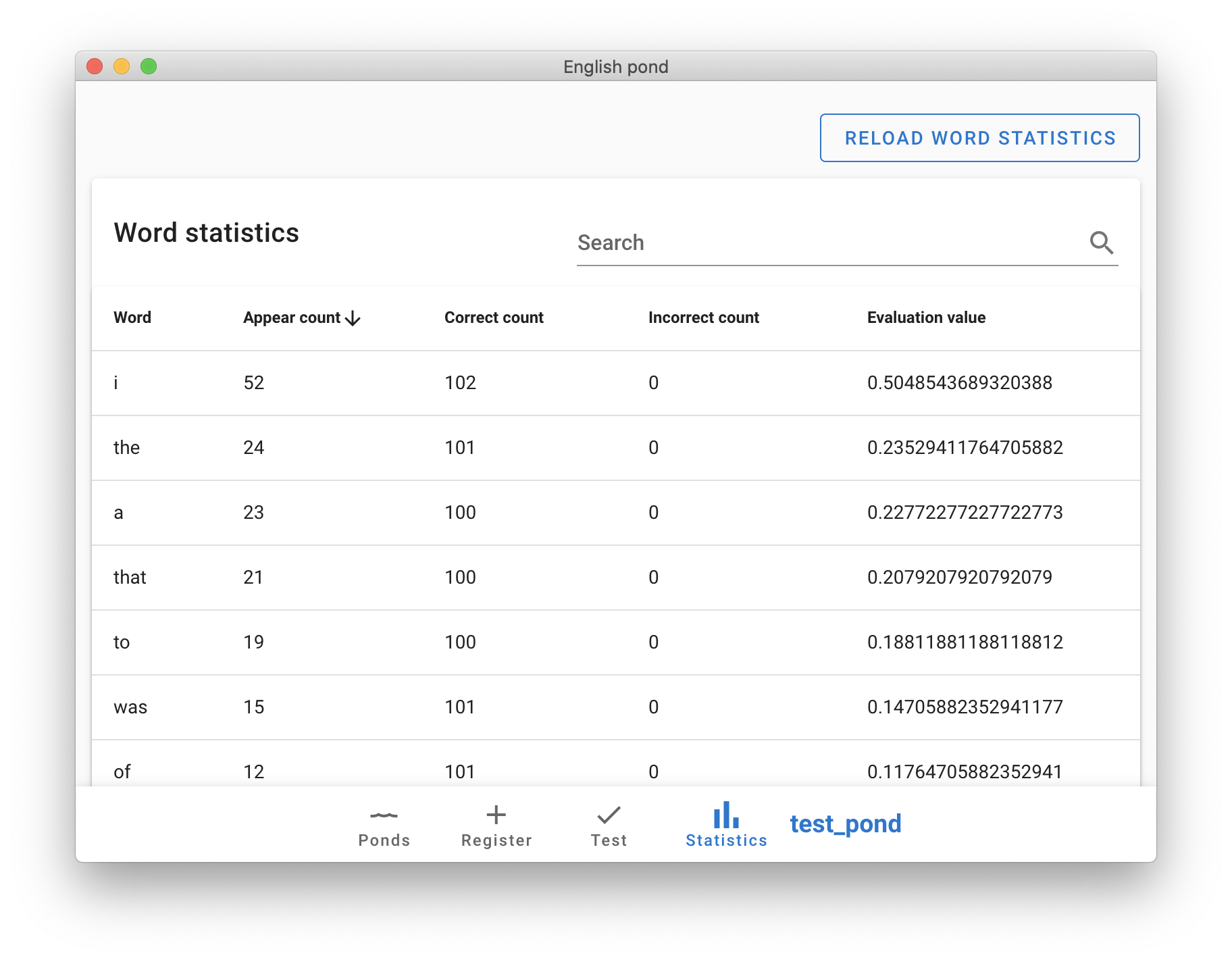
Task: Sort by Appear count column header
Action: coord(292,318)
